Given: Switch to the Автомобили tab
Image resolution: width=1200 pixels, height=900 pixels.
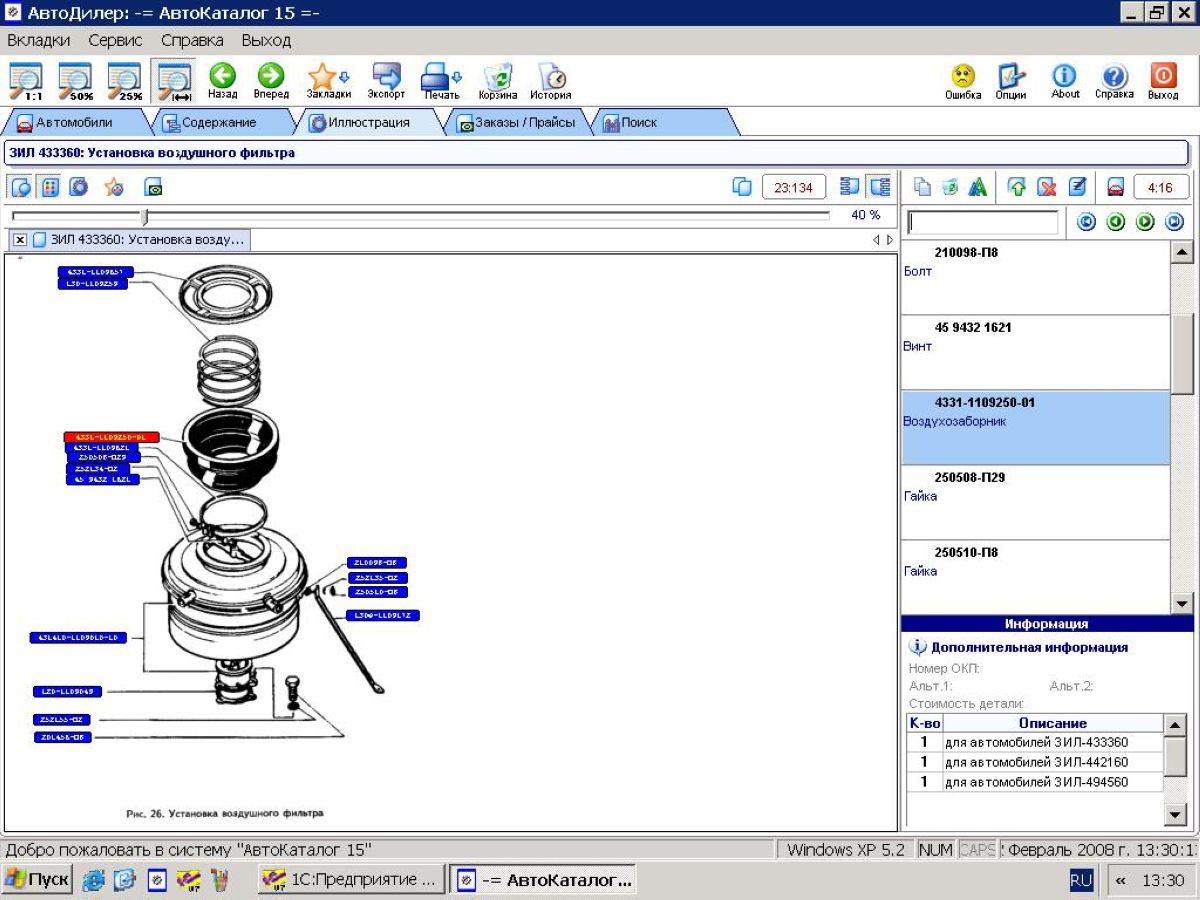Looking at the screenshot, I should point(75,123).
